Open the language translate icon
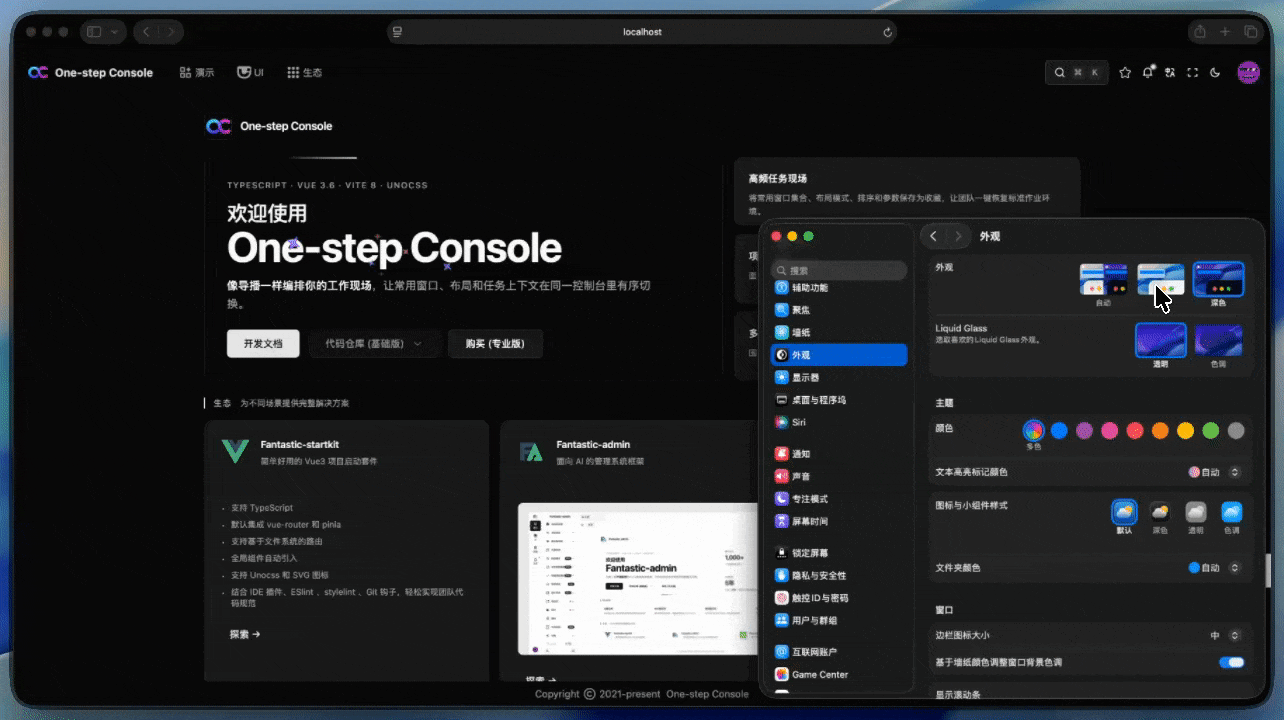This screenshot has width=1284, height=720. point(1170,72)
